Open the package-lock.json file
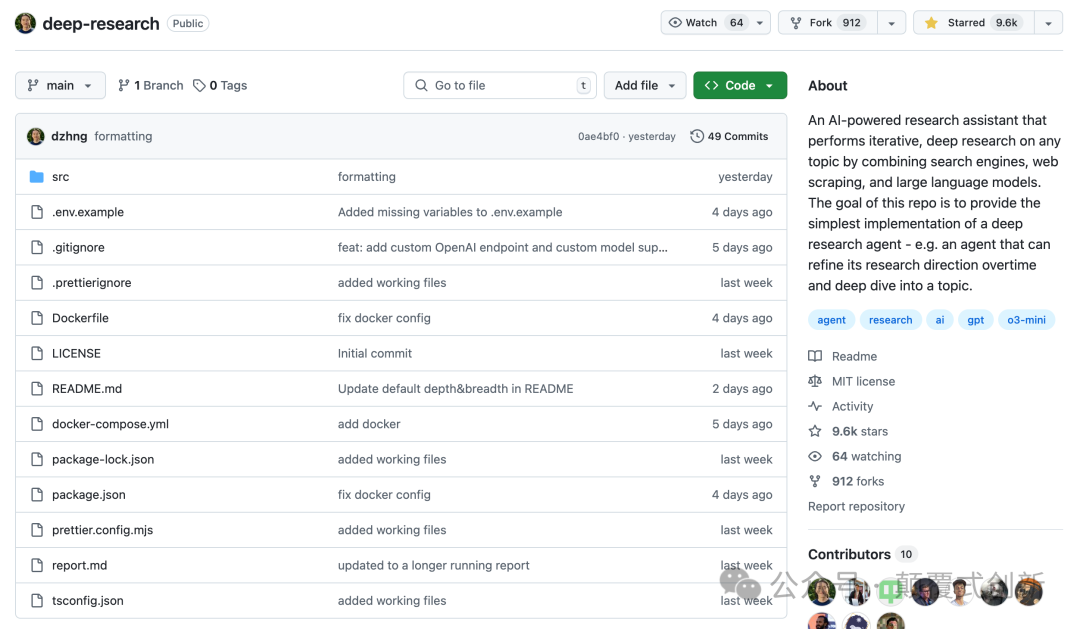Viewport: 1080px width, 629px height. pyautogui.click(x=103, y=460)
